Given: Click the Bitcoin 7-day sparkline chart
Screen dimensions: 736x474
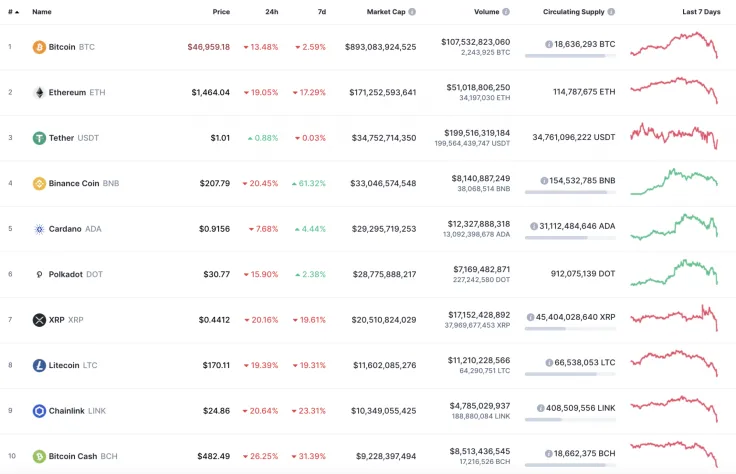Looking at the screenshot, I should point(674,45).
